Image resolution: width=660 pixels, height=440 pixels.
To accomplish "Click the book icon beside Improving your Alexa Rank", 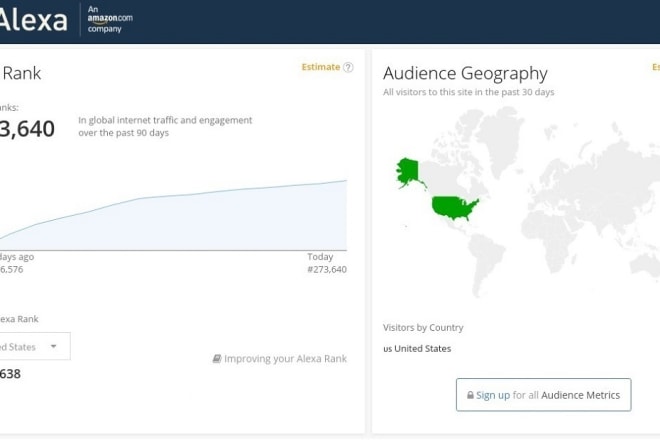I will (217, 359).
